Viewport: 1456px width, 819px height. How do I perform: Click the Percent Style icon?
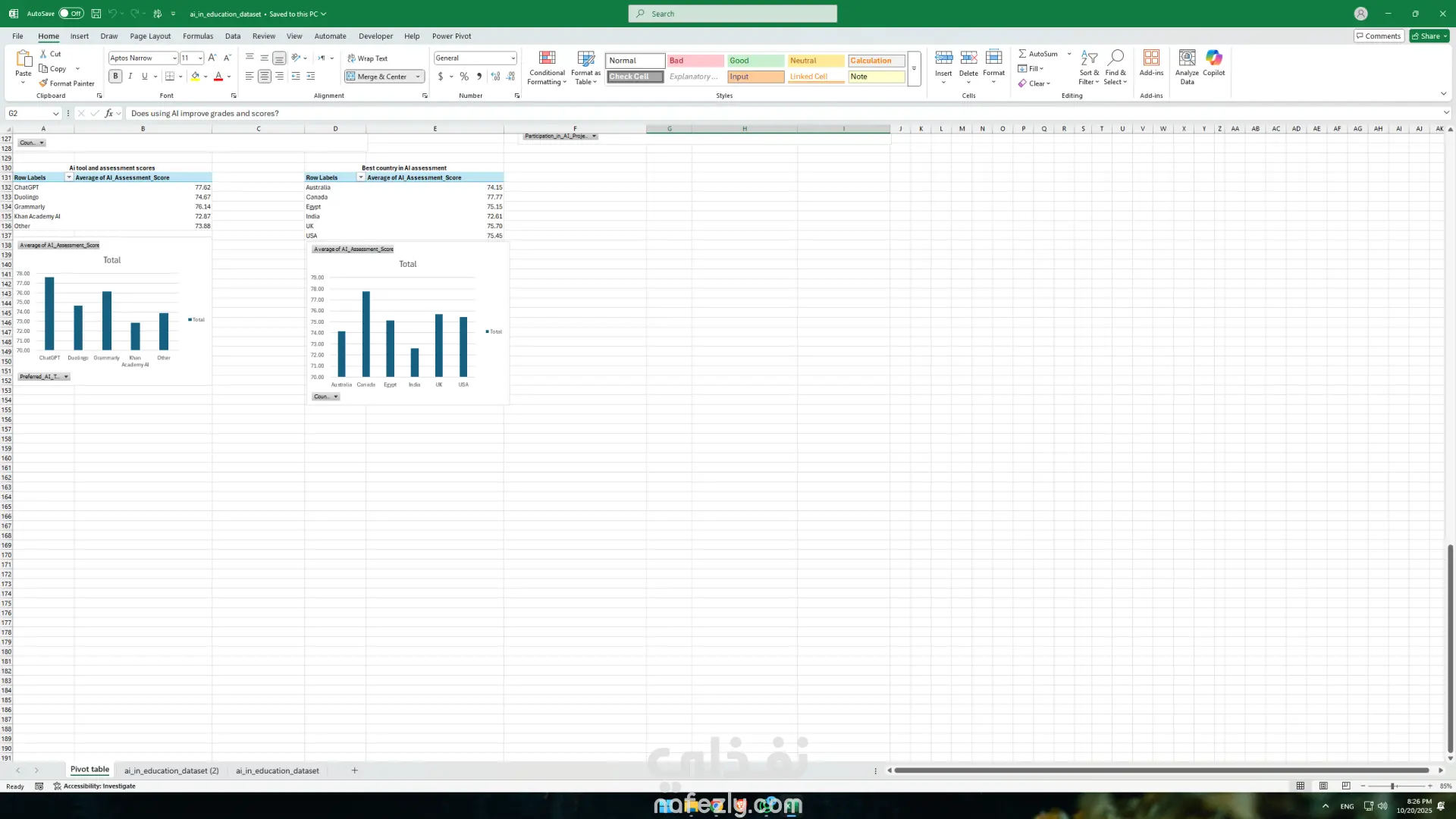464,77
